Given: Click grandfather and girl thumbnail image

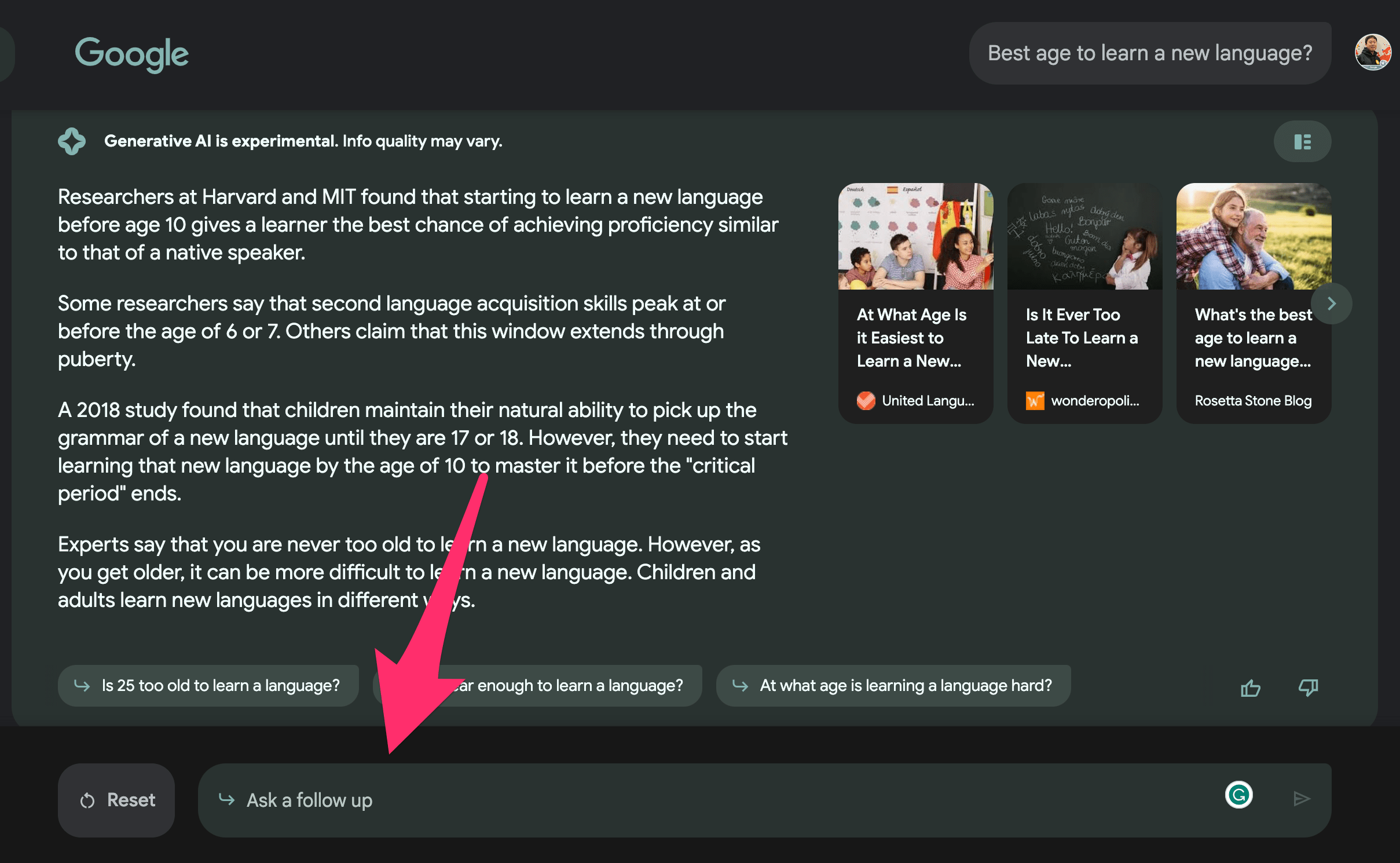Looking at the screenshot, I should pyautogui.click(x=1254, y=236).
